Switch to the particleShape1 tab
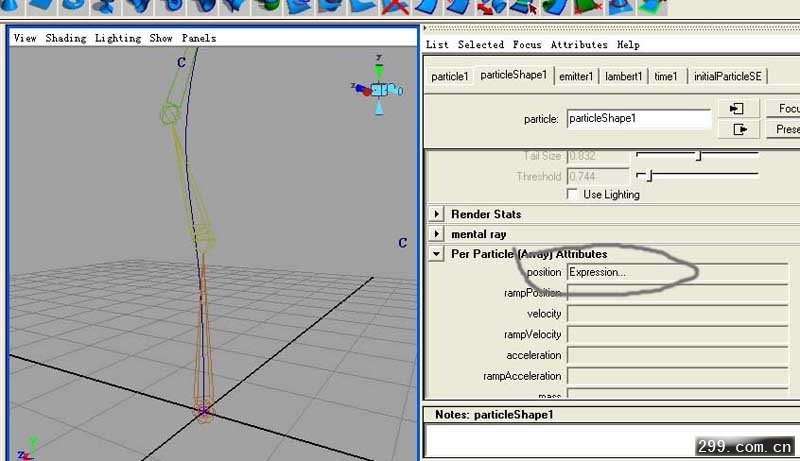 click(x=513, y=75)
